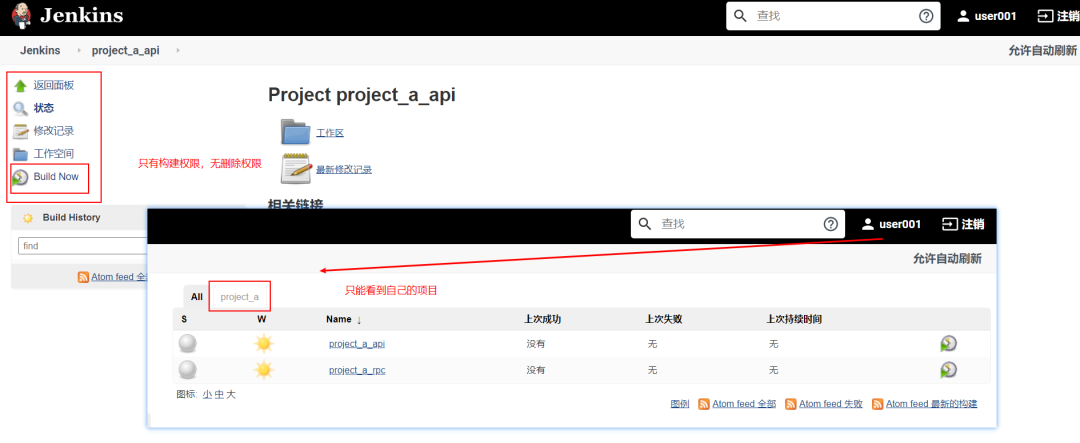Click 允许自动刷新 in top breadcrumb bar
Screen dimensions: 1080x443
[x=1042, y=50]
